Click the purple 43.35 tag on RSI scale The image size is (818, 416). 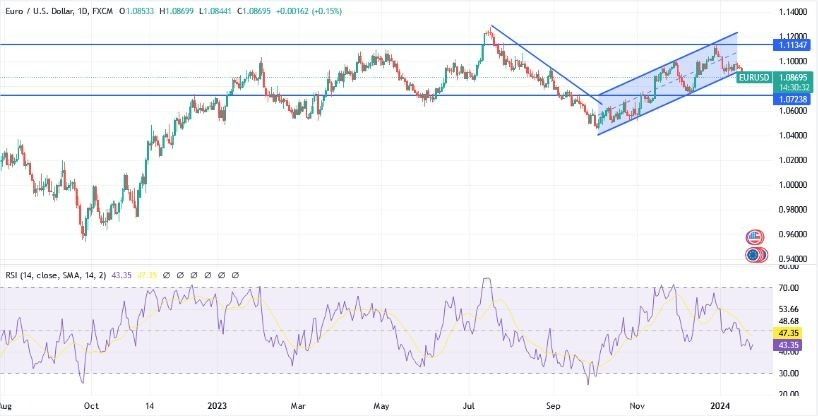789,344
